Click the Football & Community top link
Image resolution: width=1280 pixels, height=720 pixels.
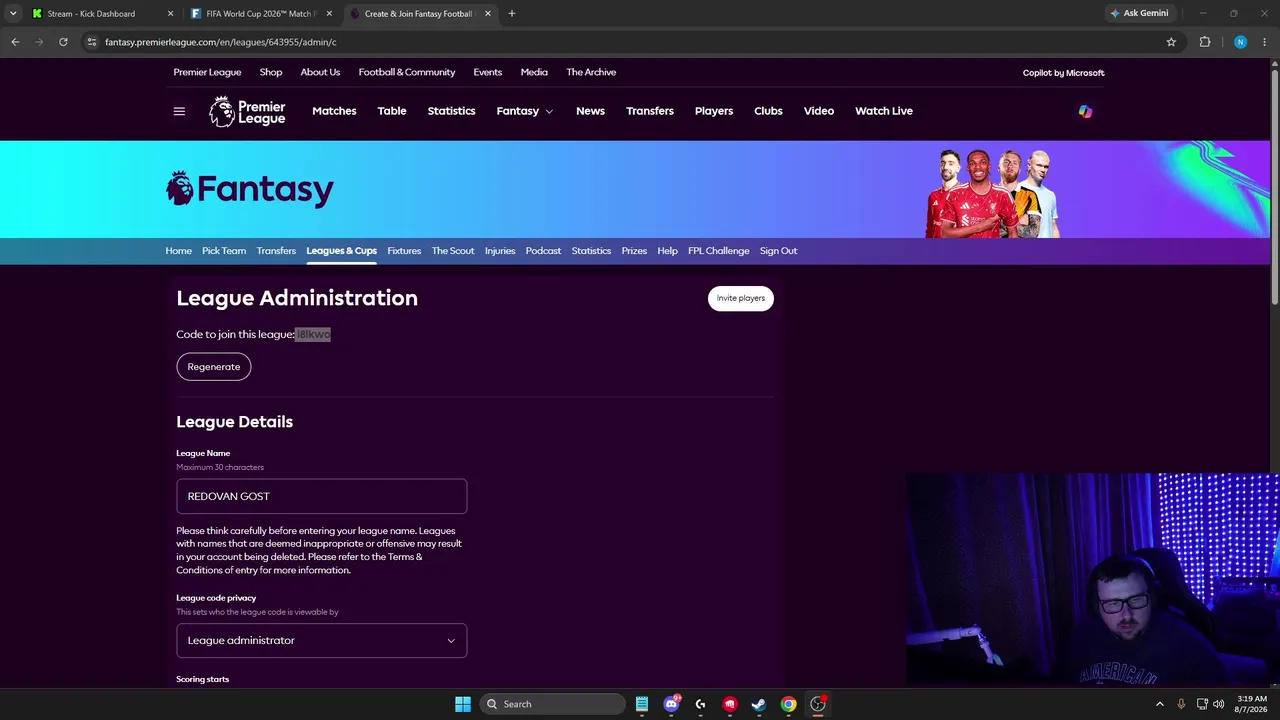pyautogui.click(x=407, y=72)
